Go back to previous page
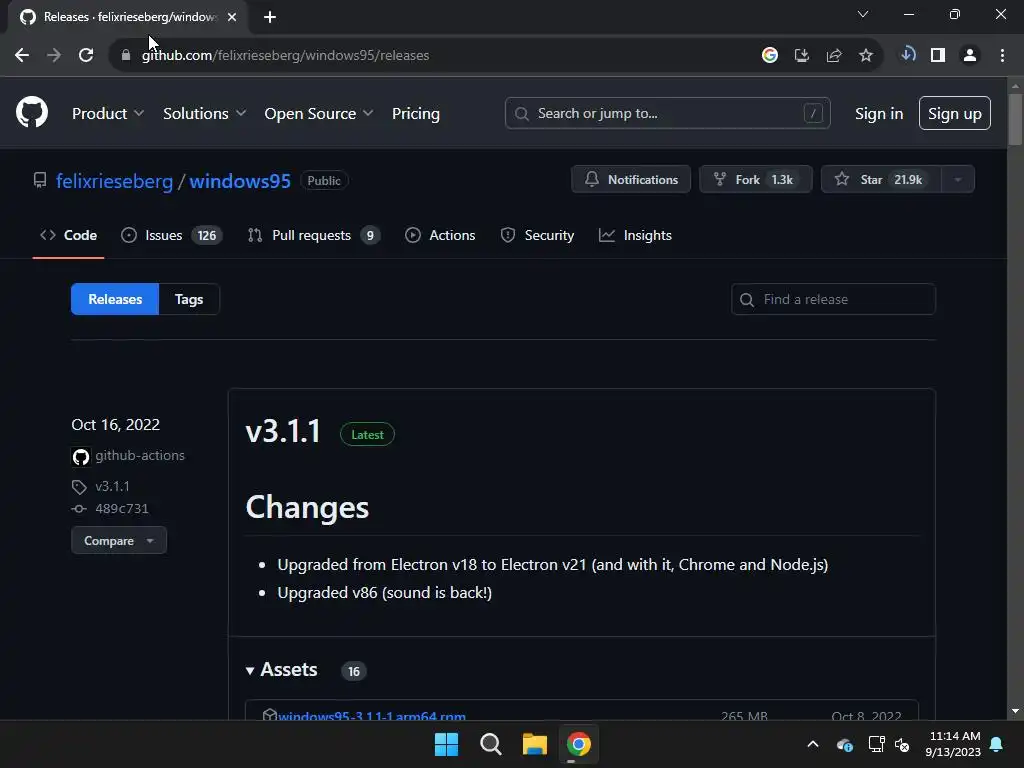Image resolution: width=1024 pixels, height=768 pixels. [x=22, y=56]
